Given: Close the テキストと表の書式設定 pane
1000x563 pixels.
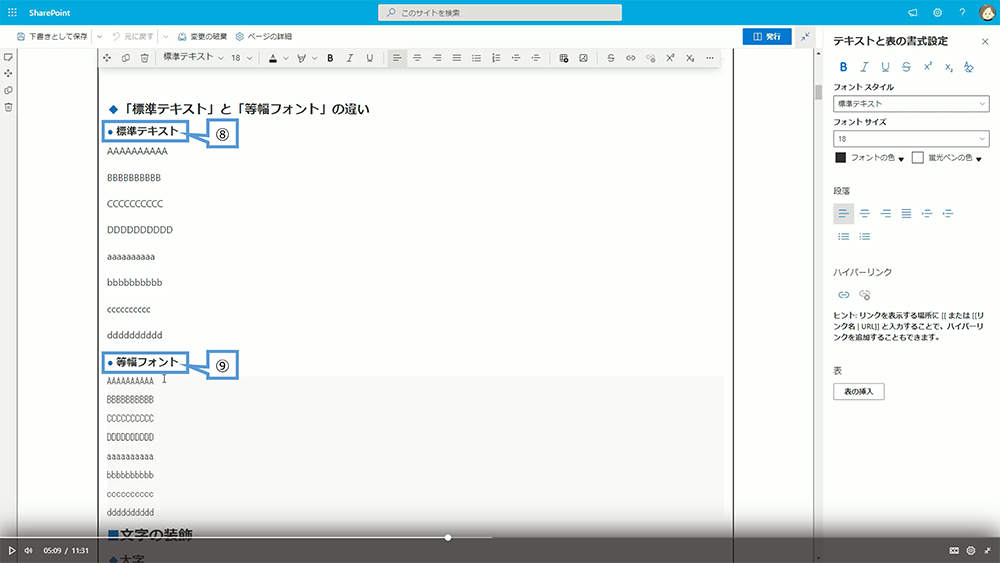Looking at the screenshot, I should [985, 41].
